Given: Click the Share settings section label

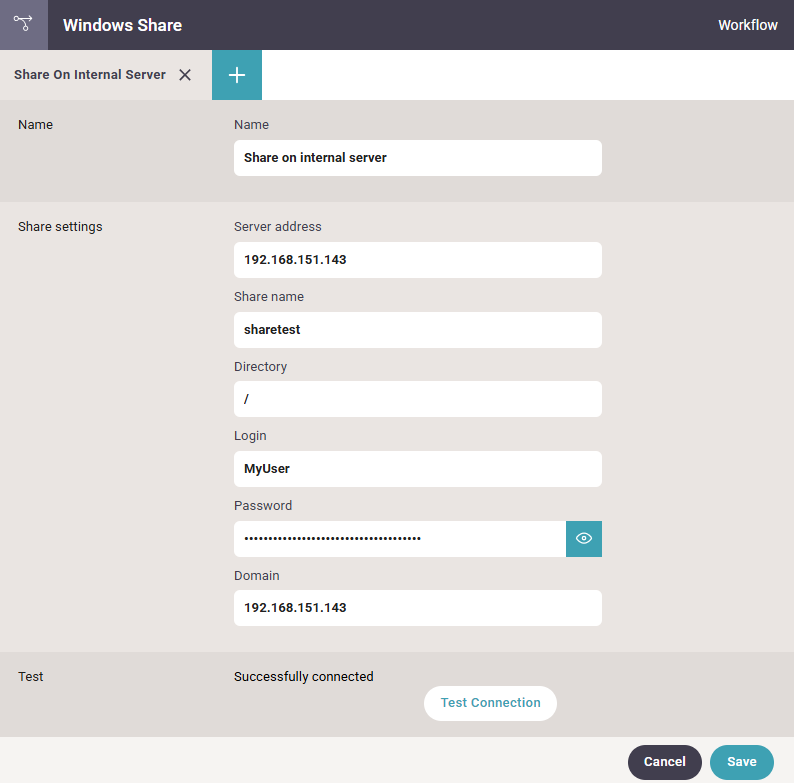Looking at the screenshot, I should point(60,226).
